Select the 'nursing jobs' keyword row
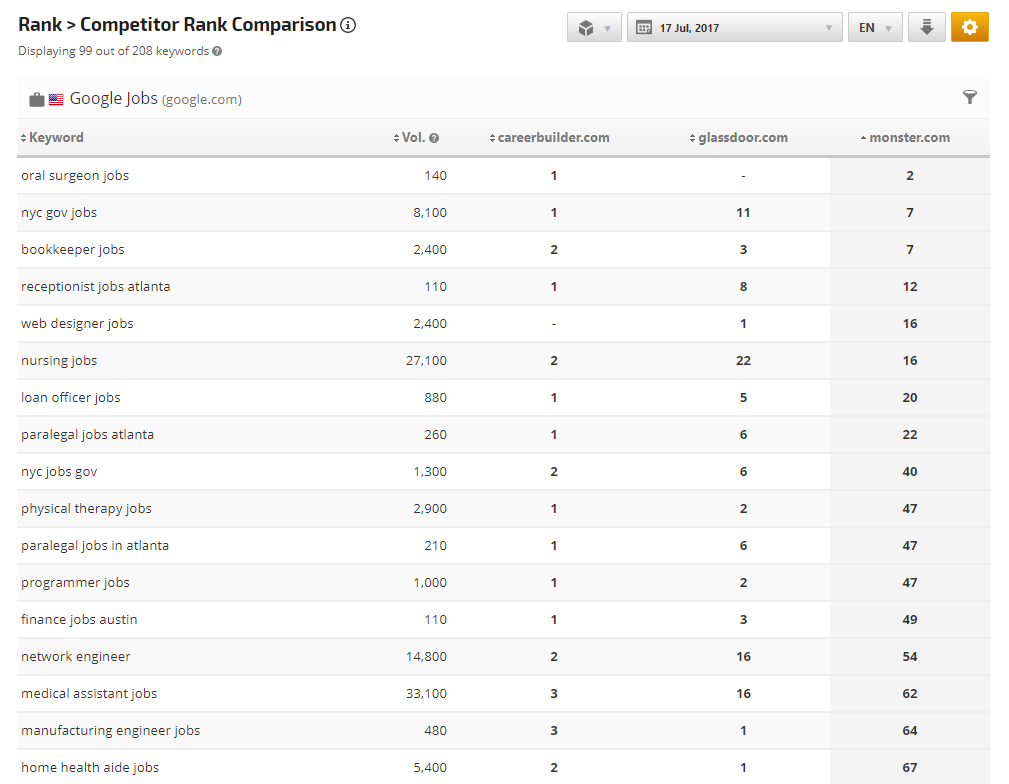Image resolution: width=1009 pixels, height=784 pixels. [59, 361]
